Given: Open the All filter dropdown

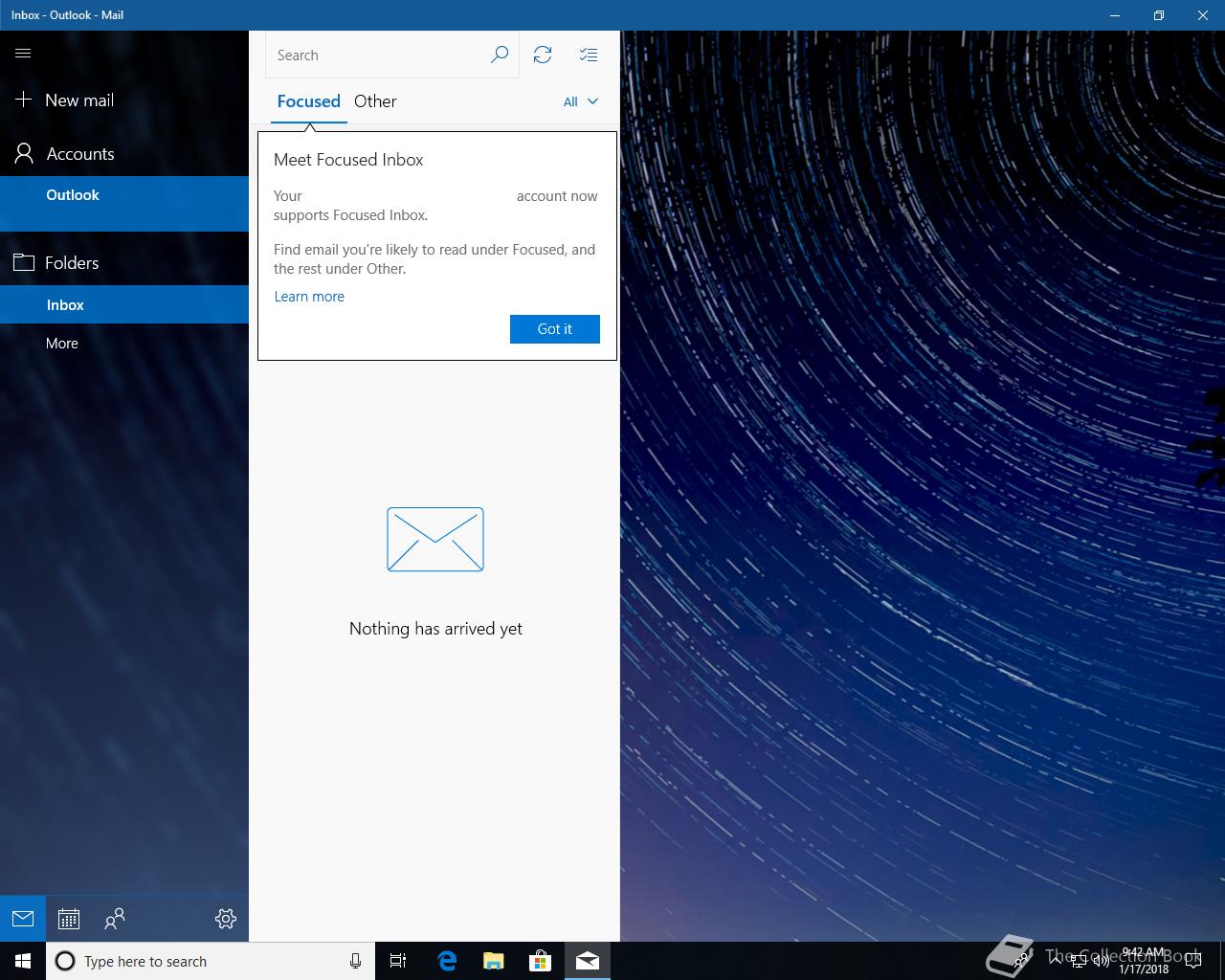Looking at the screenshot, I should [581, 101].
